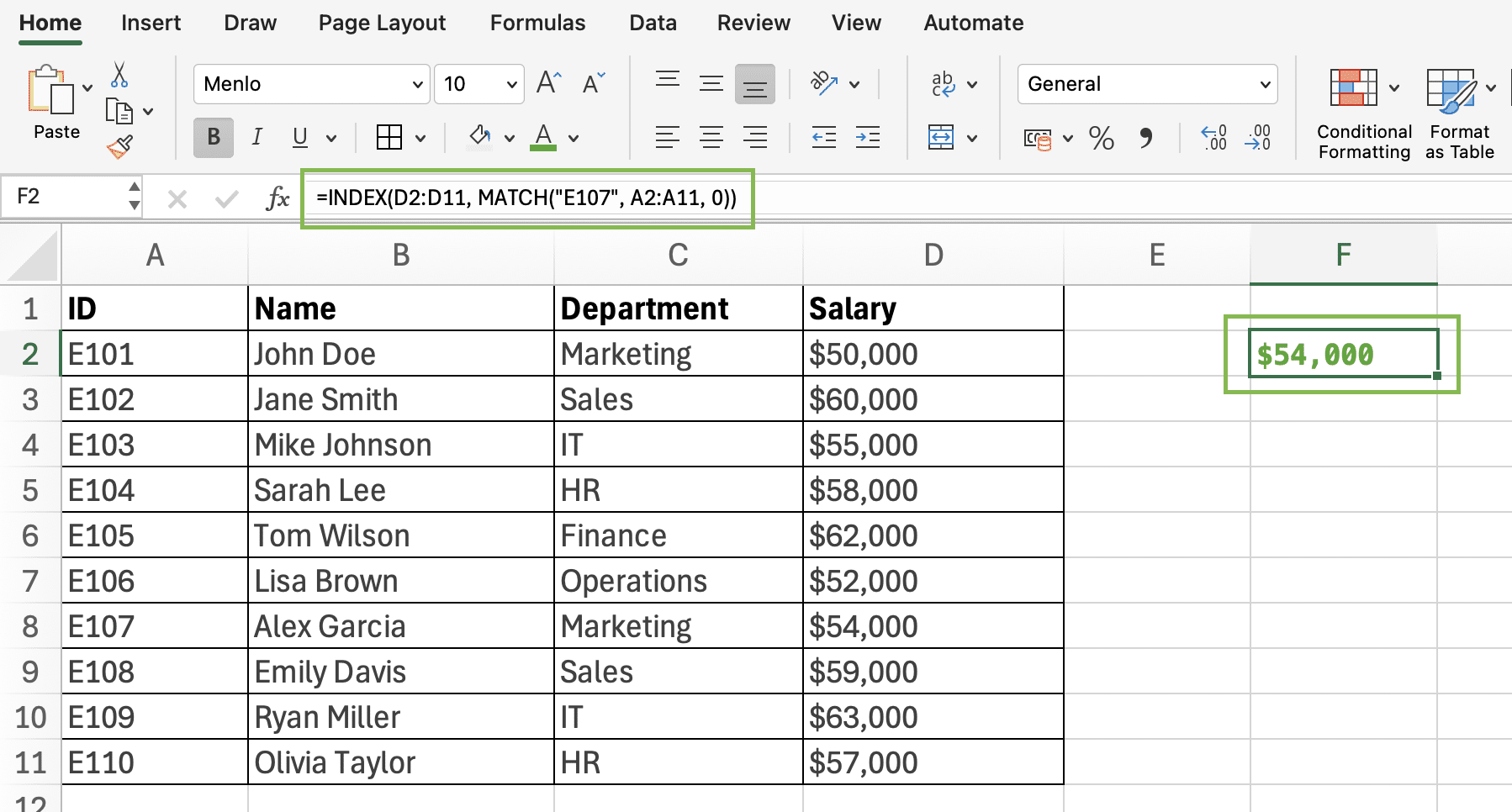Screen dimensions: 1512x812
Task: Click the fill color paint bucket
Action: pyautogui.click(x=480, y=137)
